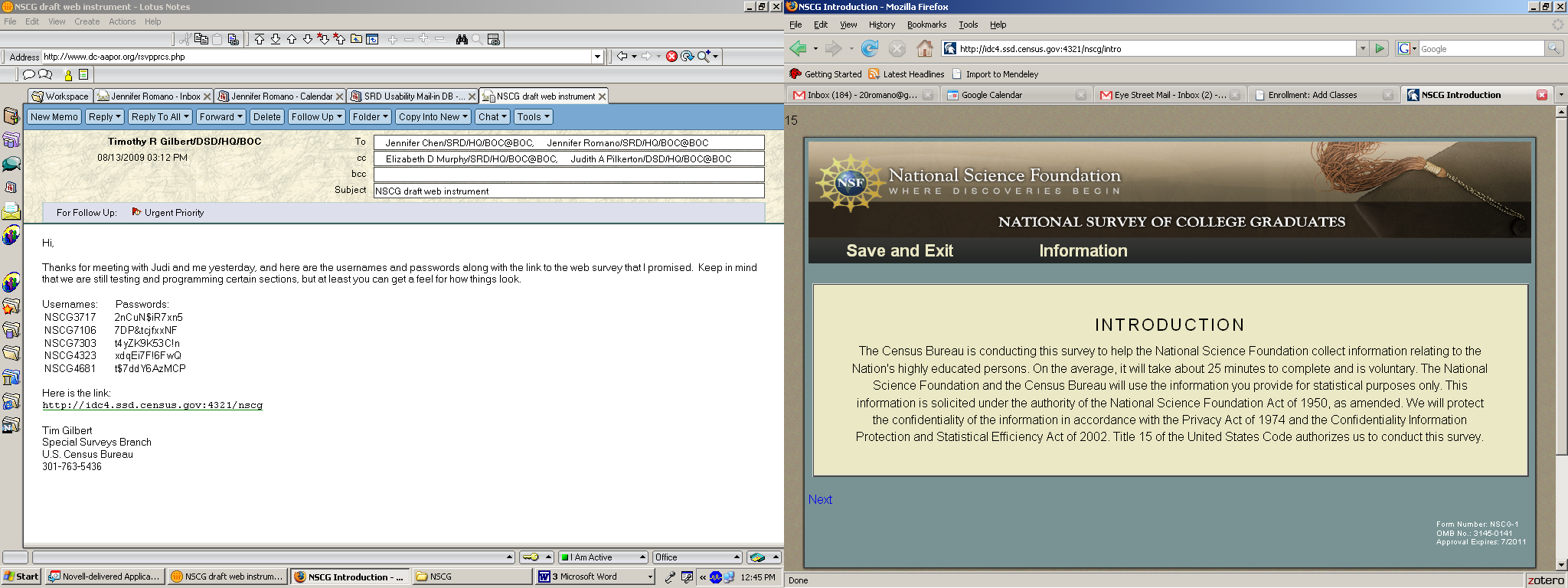Click the green Back arrow in Firefox
This screenshot has width=1568, height=588.
(x=799, y=49)
